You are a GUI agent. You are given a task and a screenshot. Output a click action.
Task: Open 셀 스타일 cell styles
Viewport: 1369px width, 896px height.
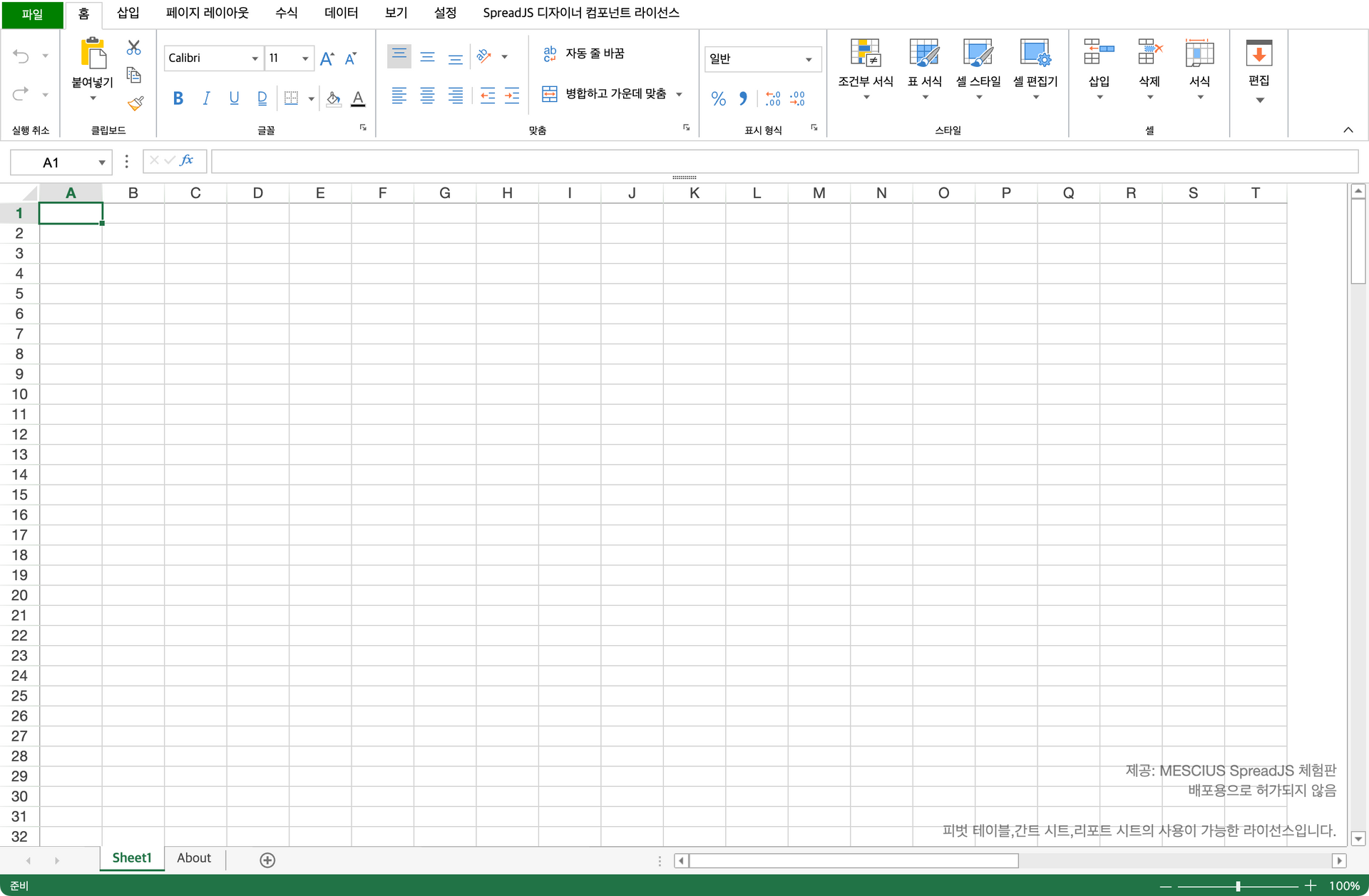[978, 69]
